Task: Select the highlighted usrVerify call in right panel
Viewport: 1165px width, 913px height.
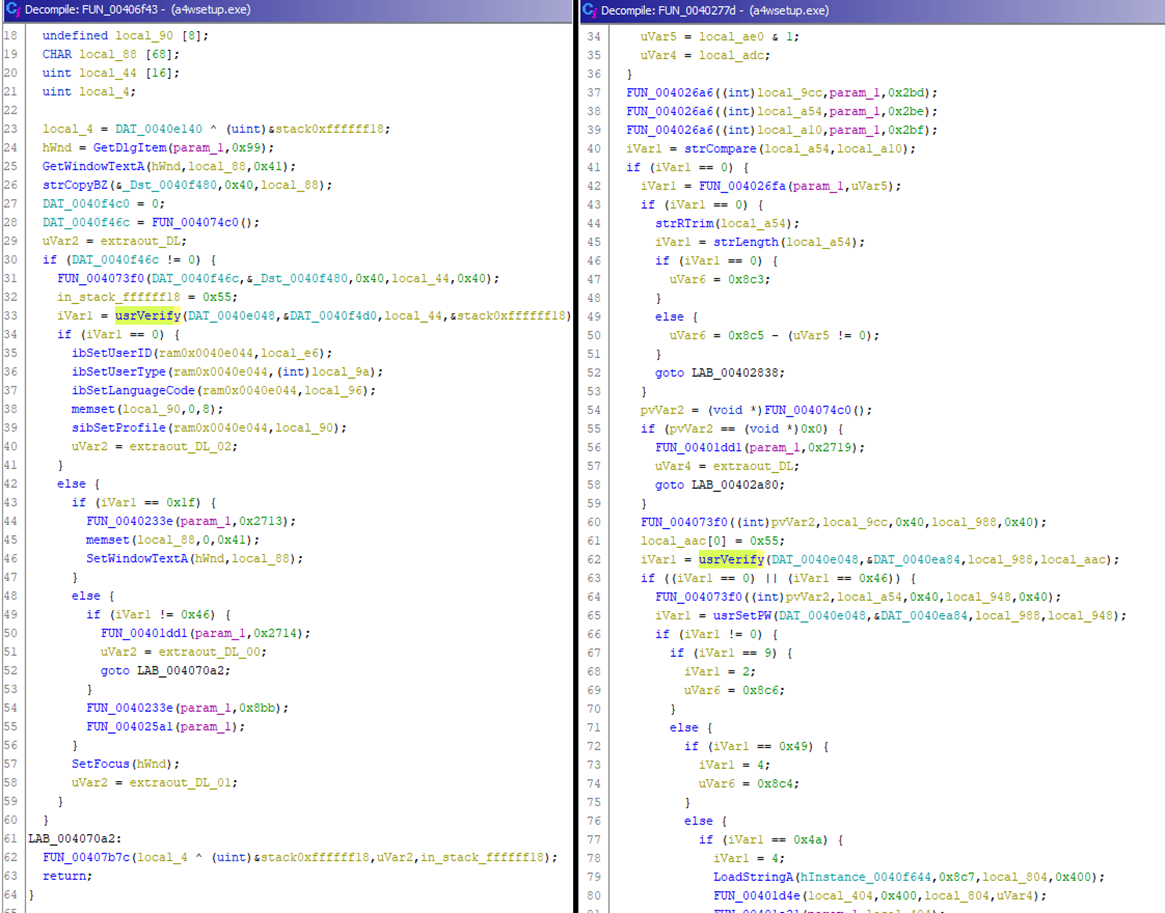Action: (x=731, y=559)
